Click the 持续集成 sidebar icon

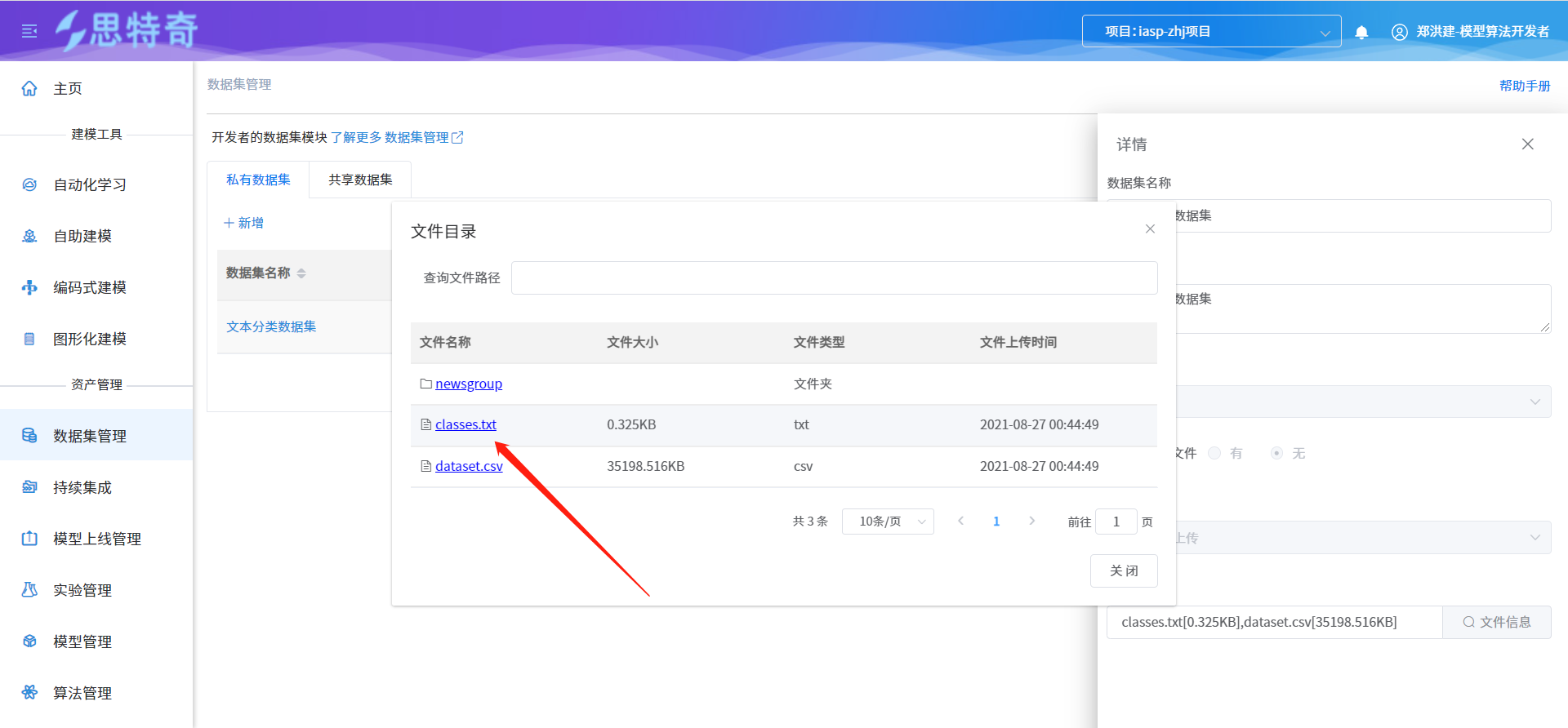point(29,487)
